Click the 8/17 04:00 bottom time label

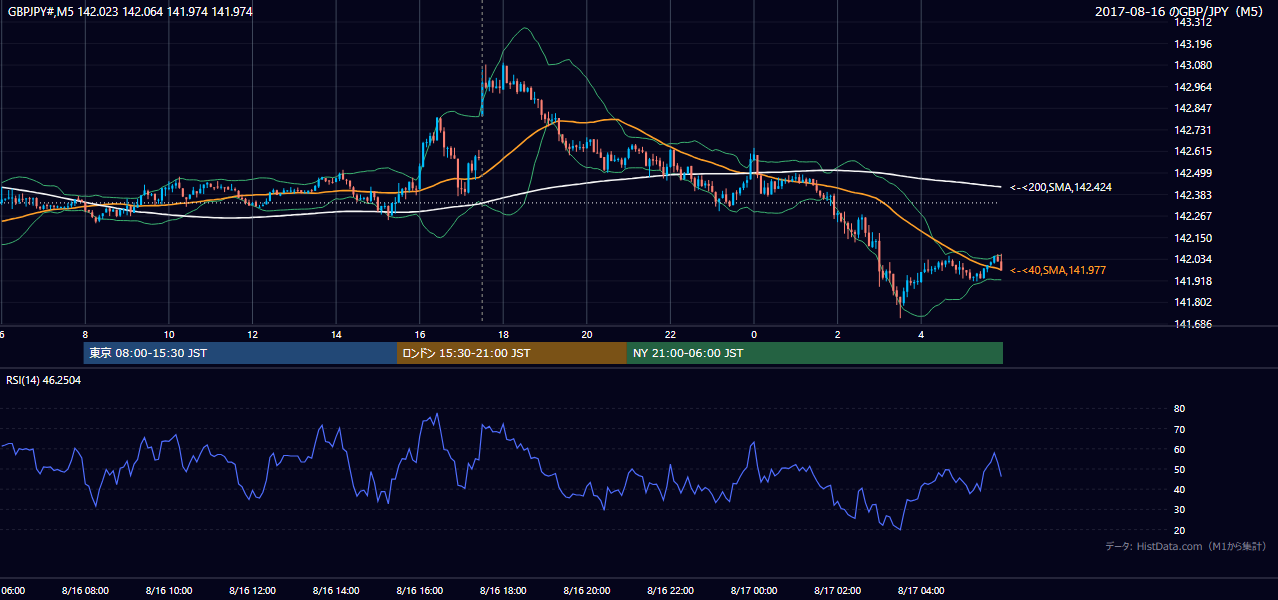(921, 590)
